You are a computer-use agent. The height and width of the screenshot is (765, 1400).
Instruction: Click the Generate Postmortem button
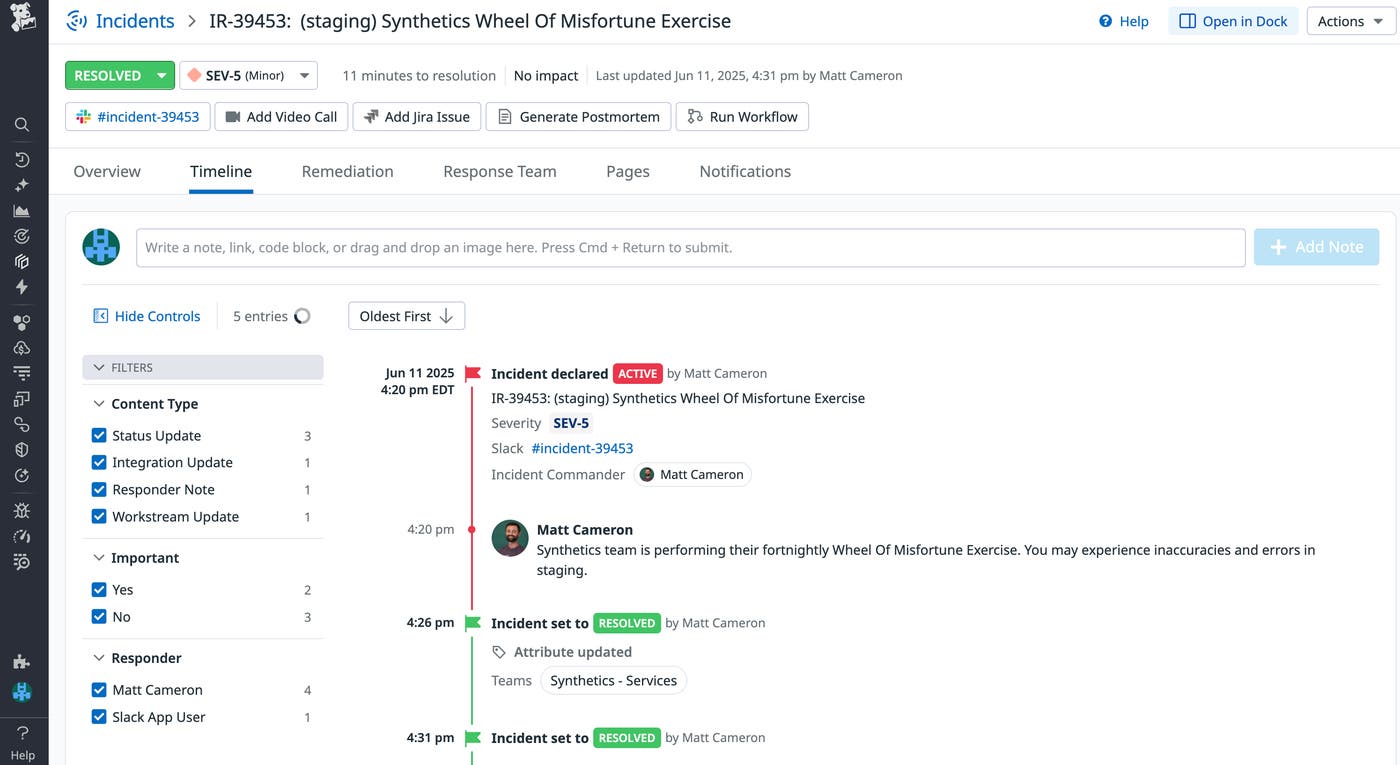[579, 117]
